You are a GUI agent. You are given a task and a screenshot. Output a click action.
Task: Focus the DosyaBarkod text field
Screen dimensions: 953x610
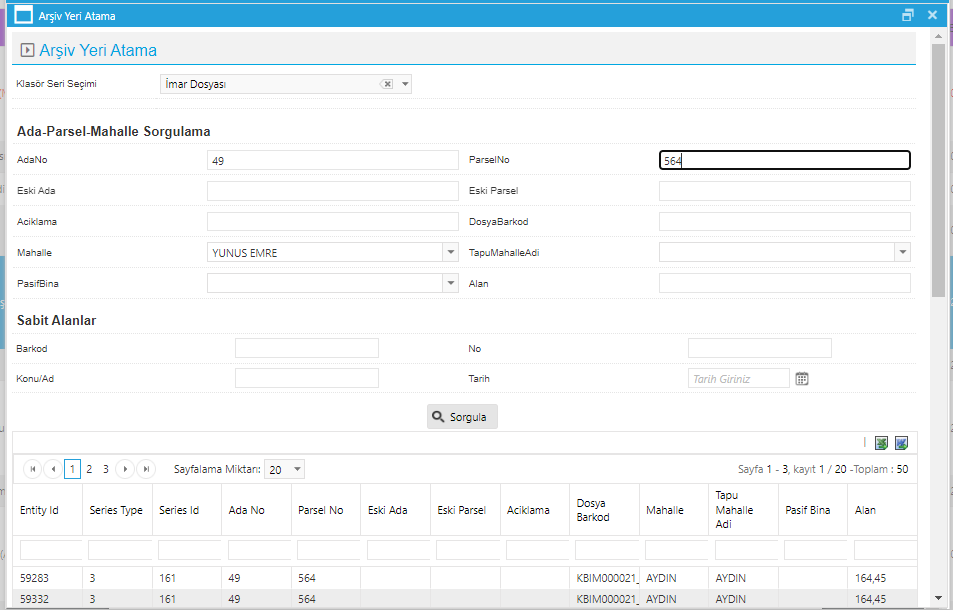pyautogui.click(x=785, y=221)
